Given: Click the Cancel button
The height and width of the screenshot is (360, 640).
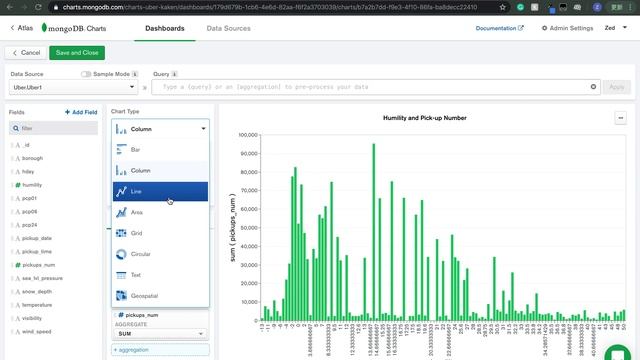Looking at the screenshot, I should (26, 53).
